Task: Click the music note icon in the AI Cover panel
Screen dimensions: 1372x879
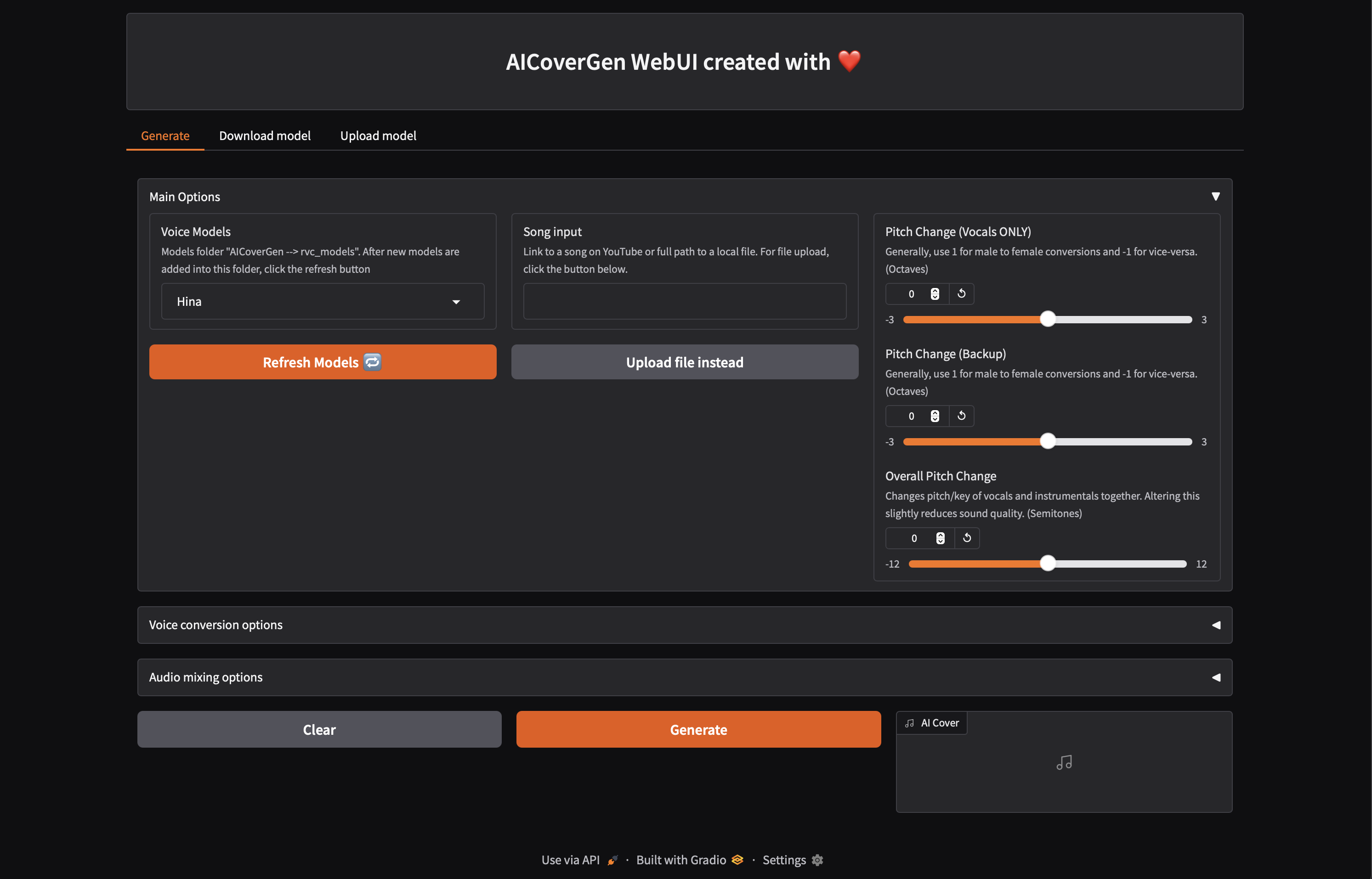Action: point(1064,762)
